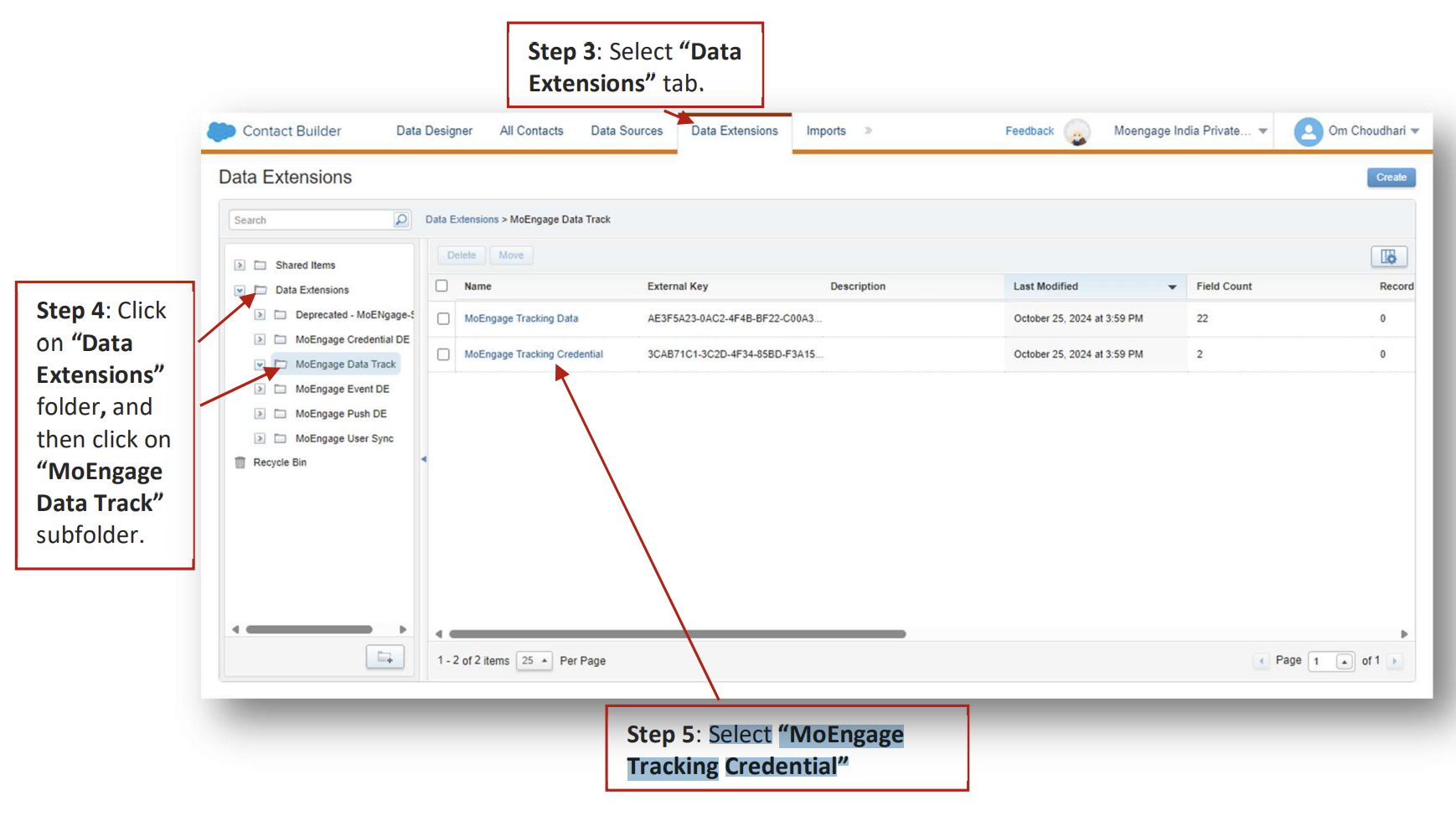Image resolution: width=1456 pixels, height=816 pixels.
Task: Expand the MoEngage Push DE node
Action: 260,414
